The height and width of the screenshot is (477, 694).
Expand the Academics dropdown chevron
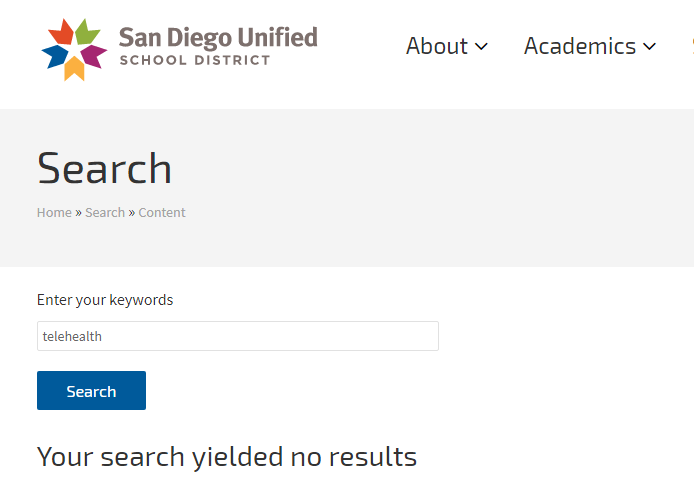tap(649, 46)
